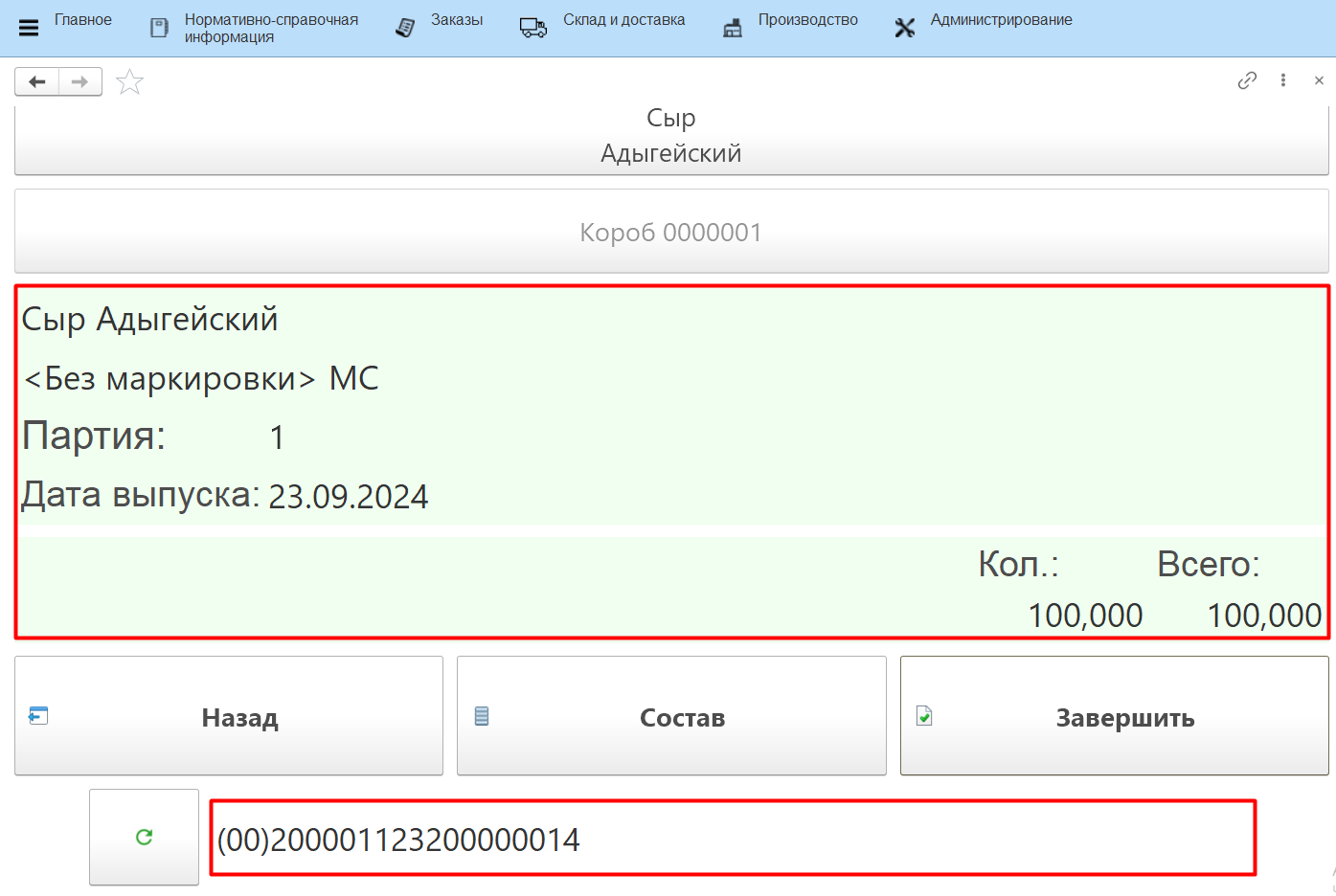The width and height of the screenshot is (1336, 896).
Task: Click the Склад и доставка truck icon
Action: 533,28
